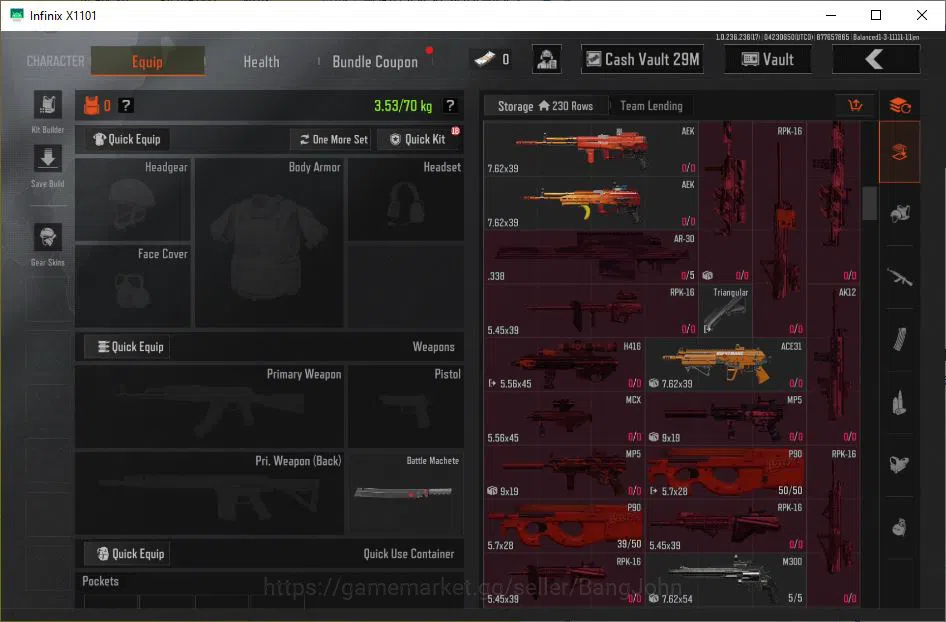Switch to the Health tab
This screenshot has width=946, height=622.
tap(261, 62)
